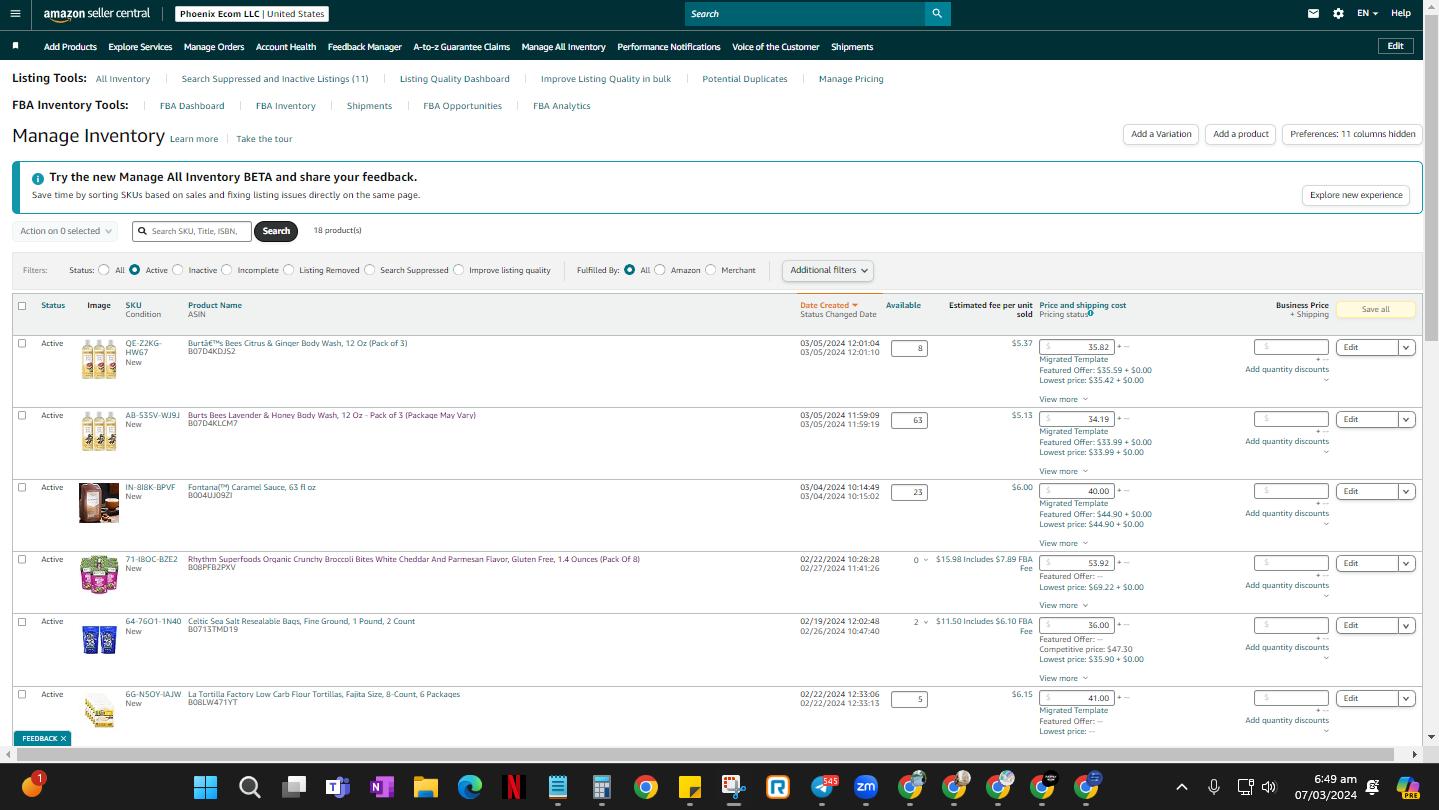Click Preferences: 11 columns hidden button
The height and width of the screenshot is (810, 1439).
(x=1352, y=134)
